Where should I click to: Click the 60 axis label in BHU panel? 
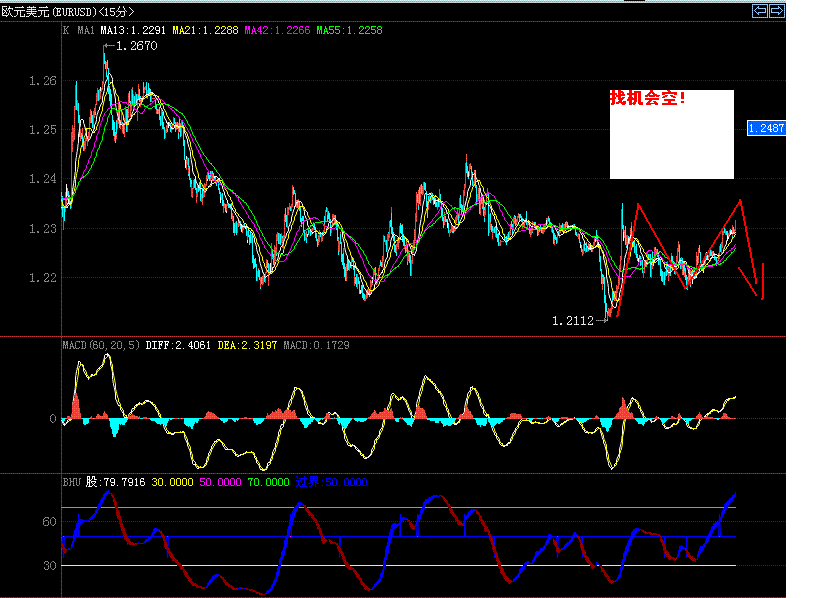49,522
